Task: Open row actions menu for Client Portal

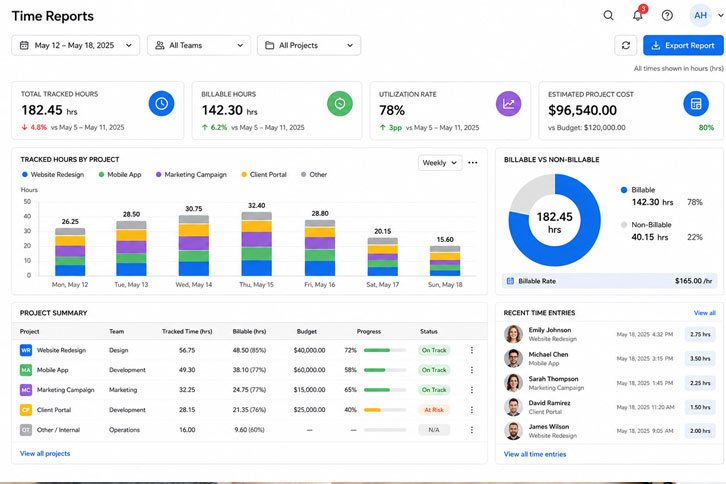Action: 472,410
